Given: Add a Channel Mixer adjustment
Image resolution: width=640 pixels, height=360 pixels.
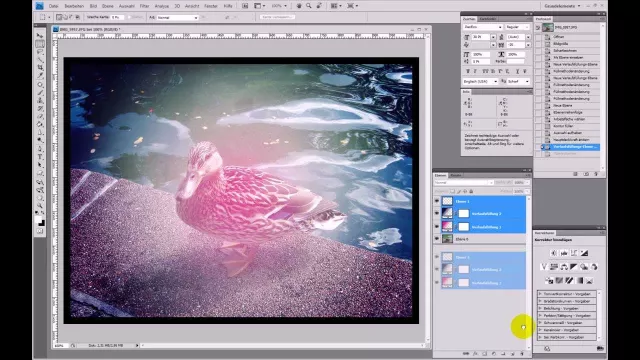Looking at the screenshot, I should pyautogui.click(x=594, y=267).
